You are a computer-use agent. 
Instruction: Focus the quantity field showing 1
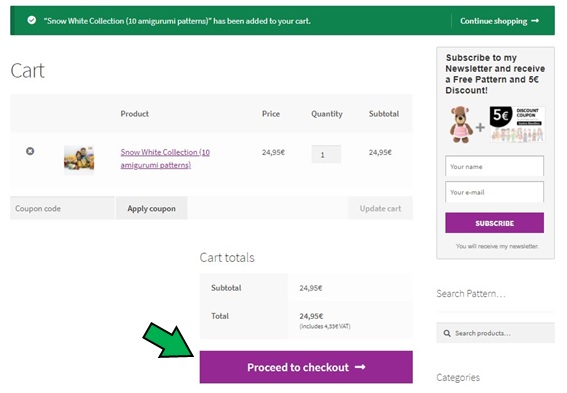(x=326, y=154)
